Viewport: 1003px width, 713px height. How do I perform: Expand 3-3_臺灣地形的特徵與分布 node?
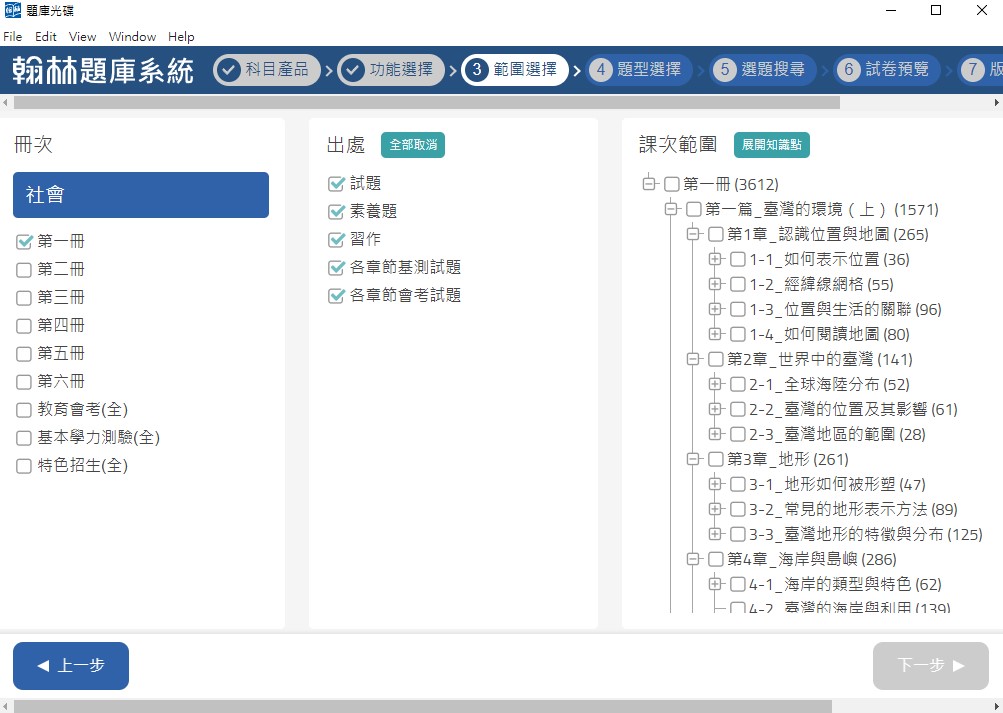[715, 534]
